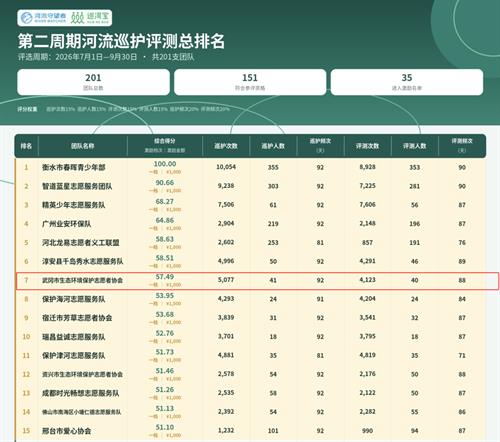Open team 宿迁市芳草志愿者协会

pos(77,318)
